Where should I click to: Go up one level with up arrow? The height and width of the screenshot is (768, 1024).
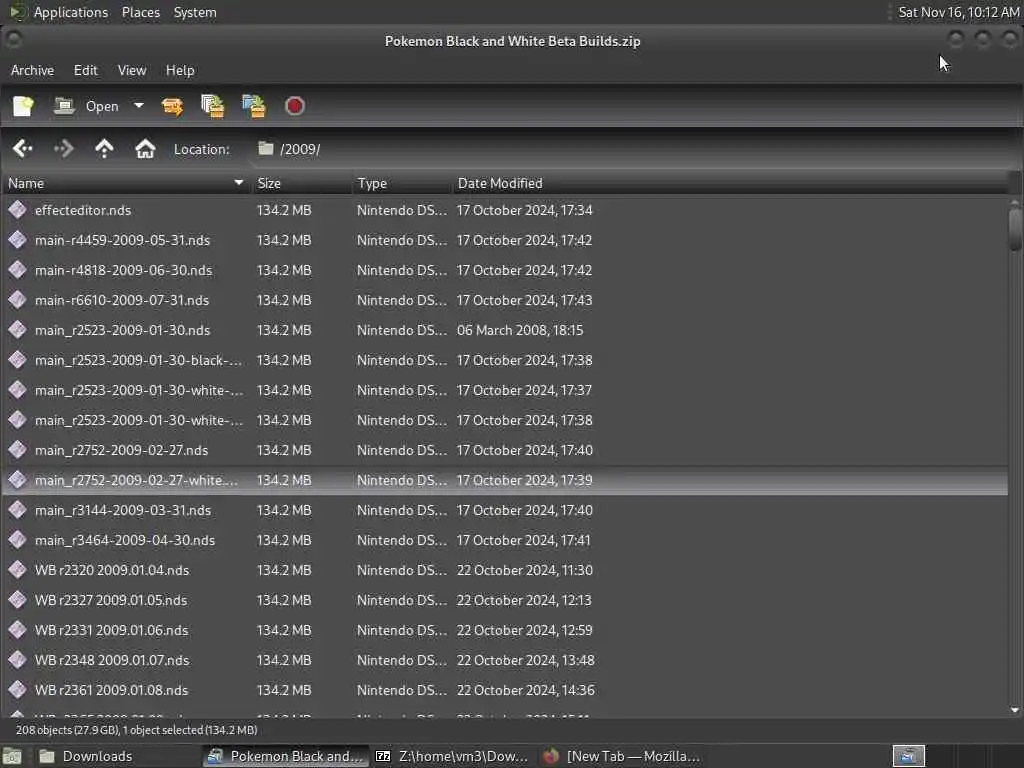point(104,149)
